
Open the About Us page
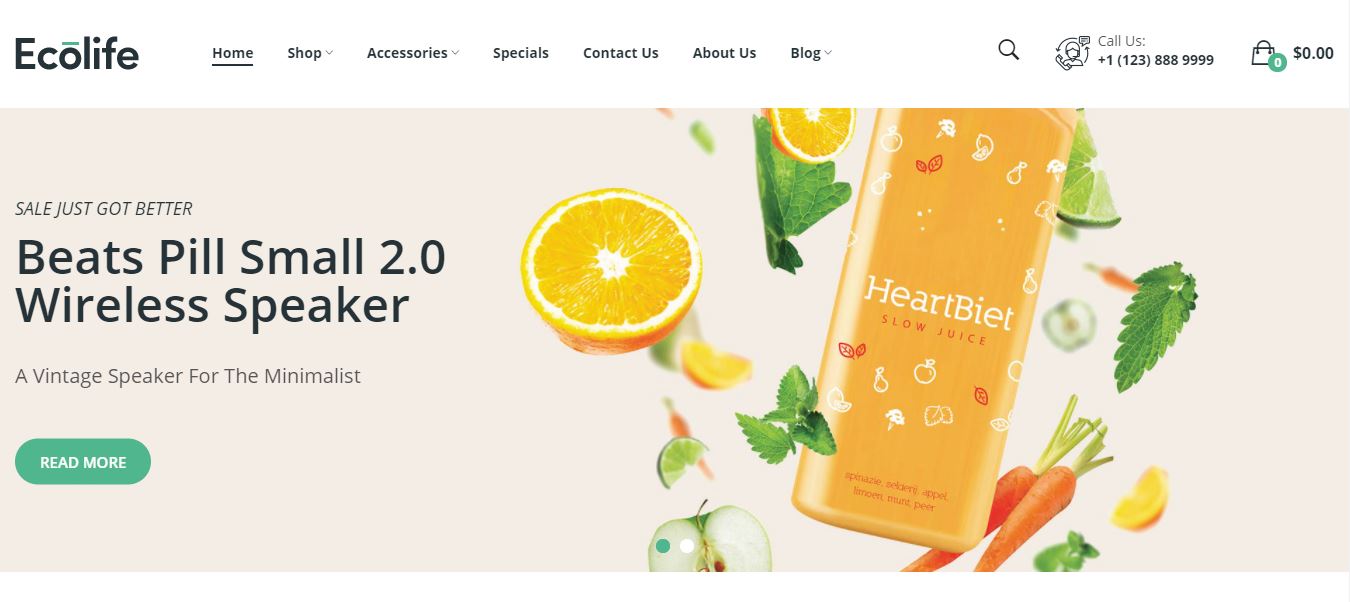724,53
